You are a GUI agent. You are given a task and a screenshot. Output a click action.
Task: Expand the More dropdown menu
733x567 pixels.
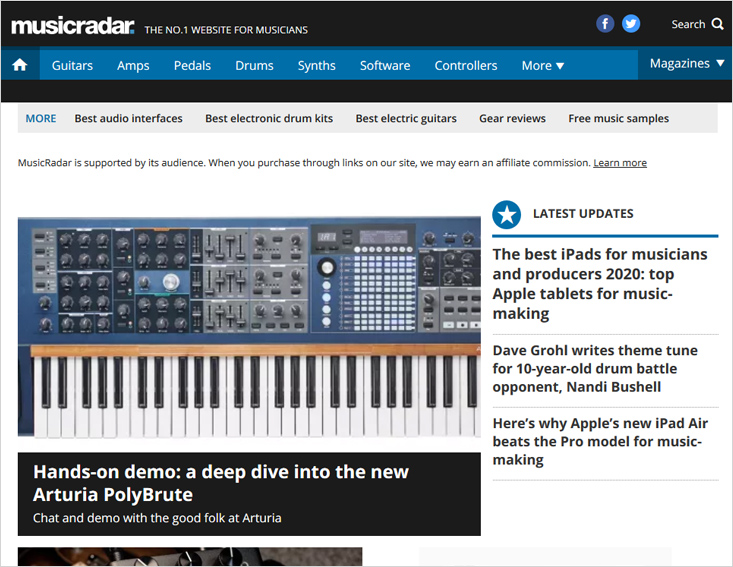point(543,65)
